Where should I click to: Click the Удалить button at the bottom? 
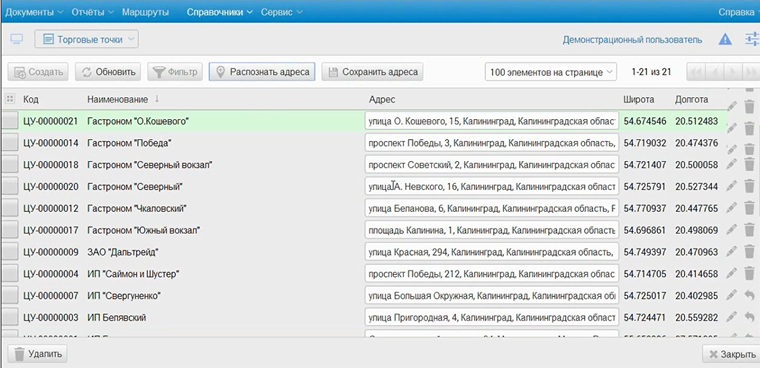click(37, 353)
